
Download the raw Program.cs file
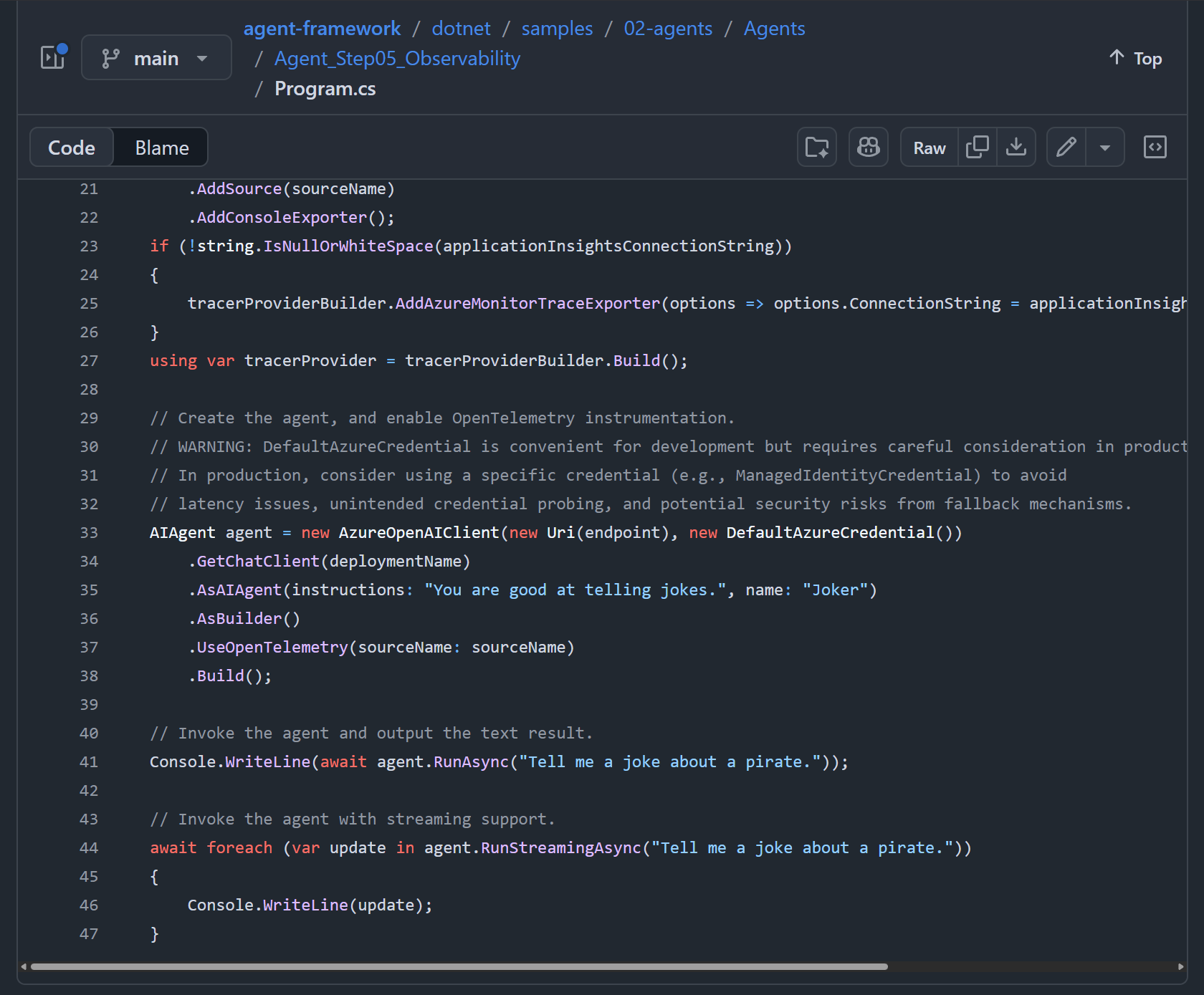pos(1016,148)
